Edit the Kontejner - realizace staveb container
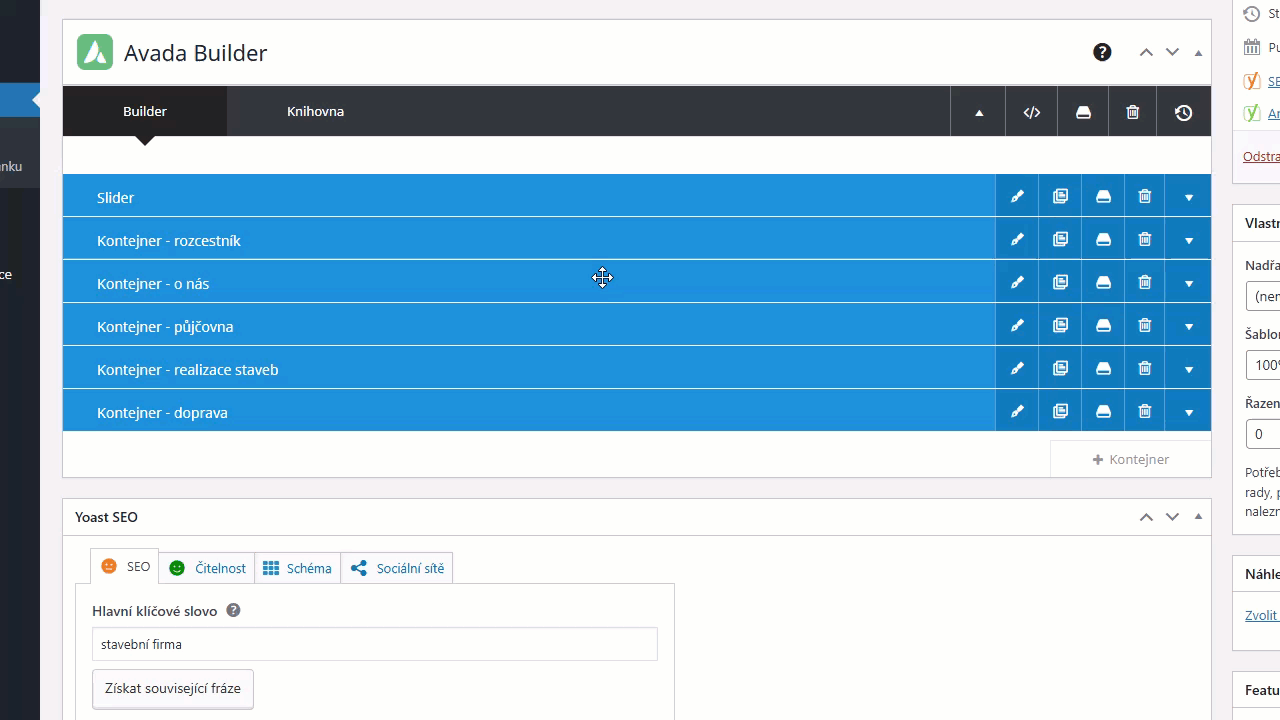The height and width of the screenshot is (720, 1280). (1017, 369)
